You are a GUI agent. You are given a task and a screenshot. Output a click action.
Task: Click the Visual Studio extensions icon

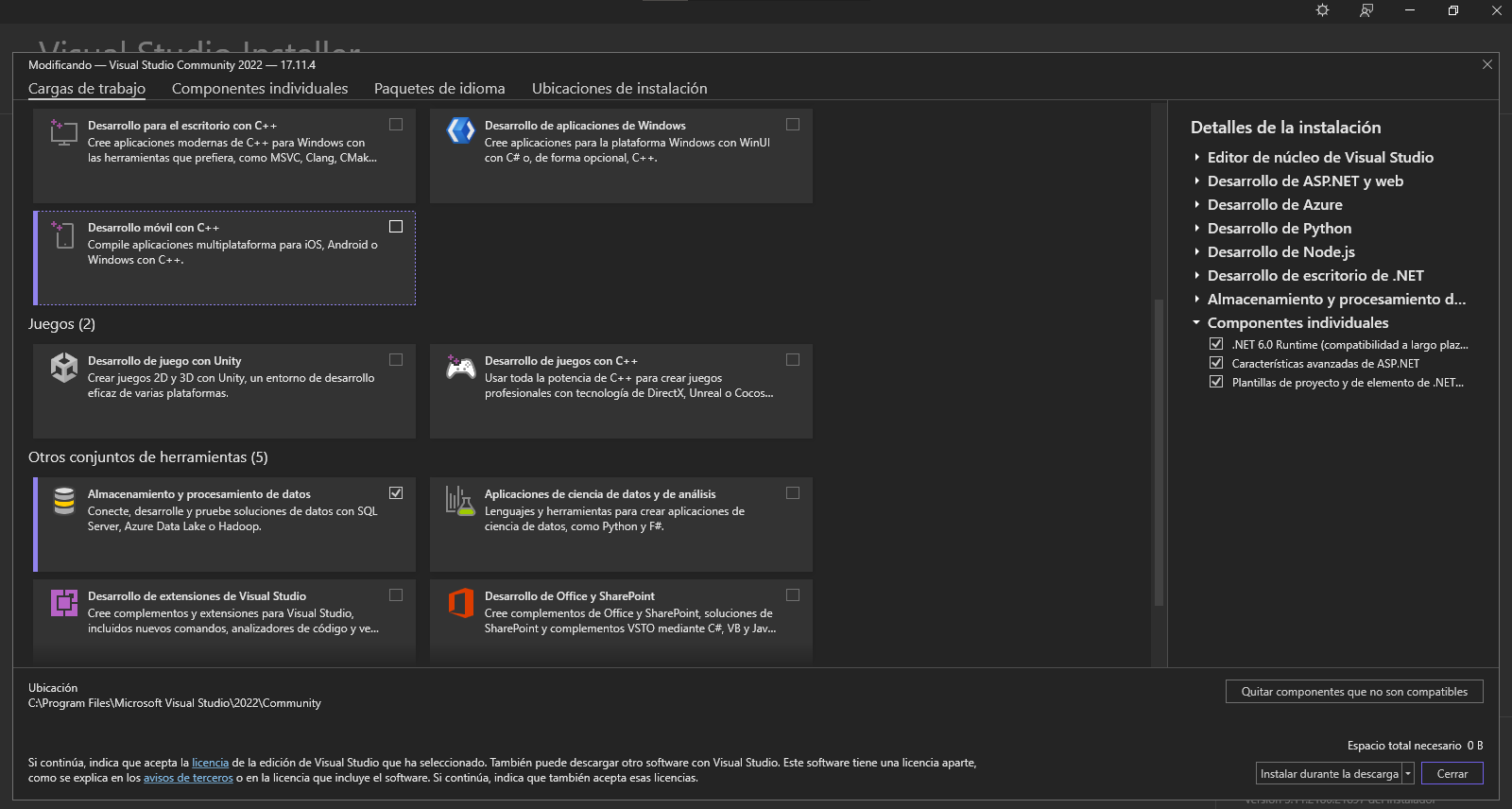[63, 602]
